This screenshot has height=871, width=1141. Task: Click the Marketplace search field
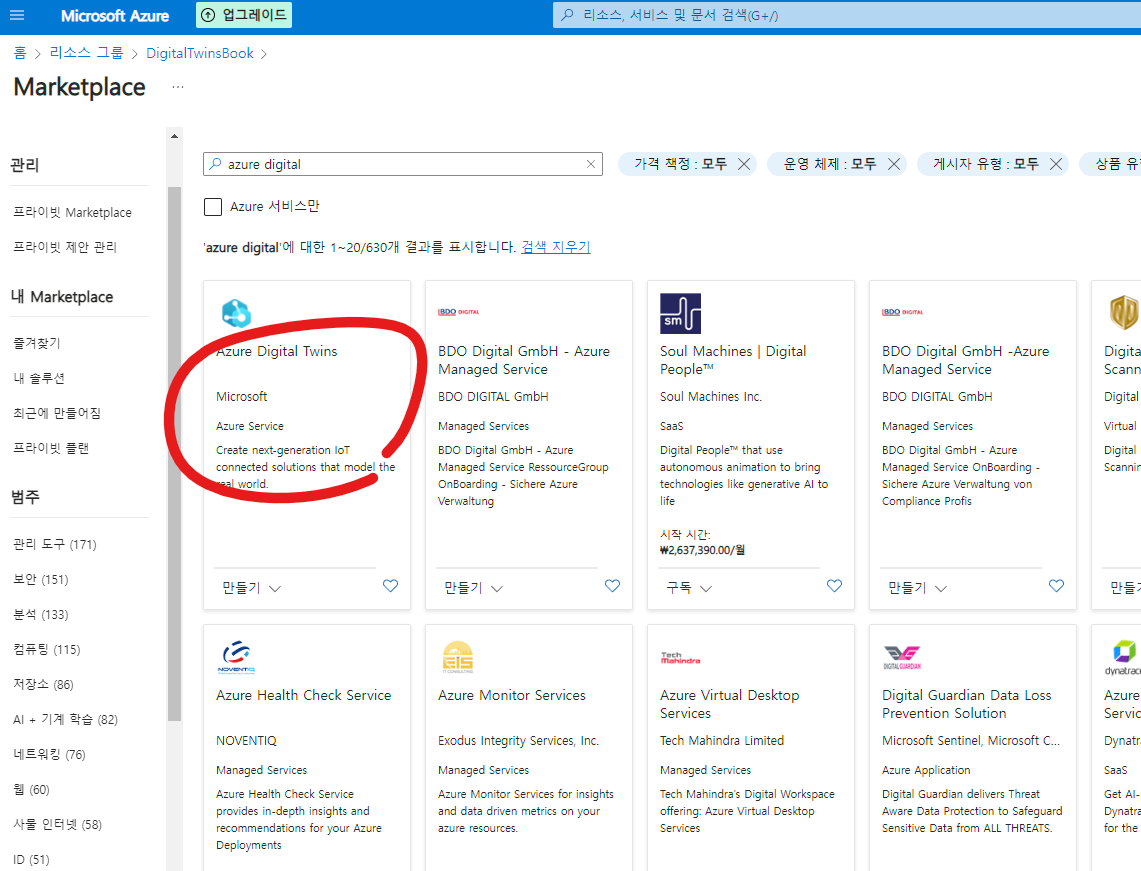[402, 164]
